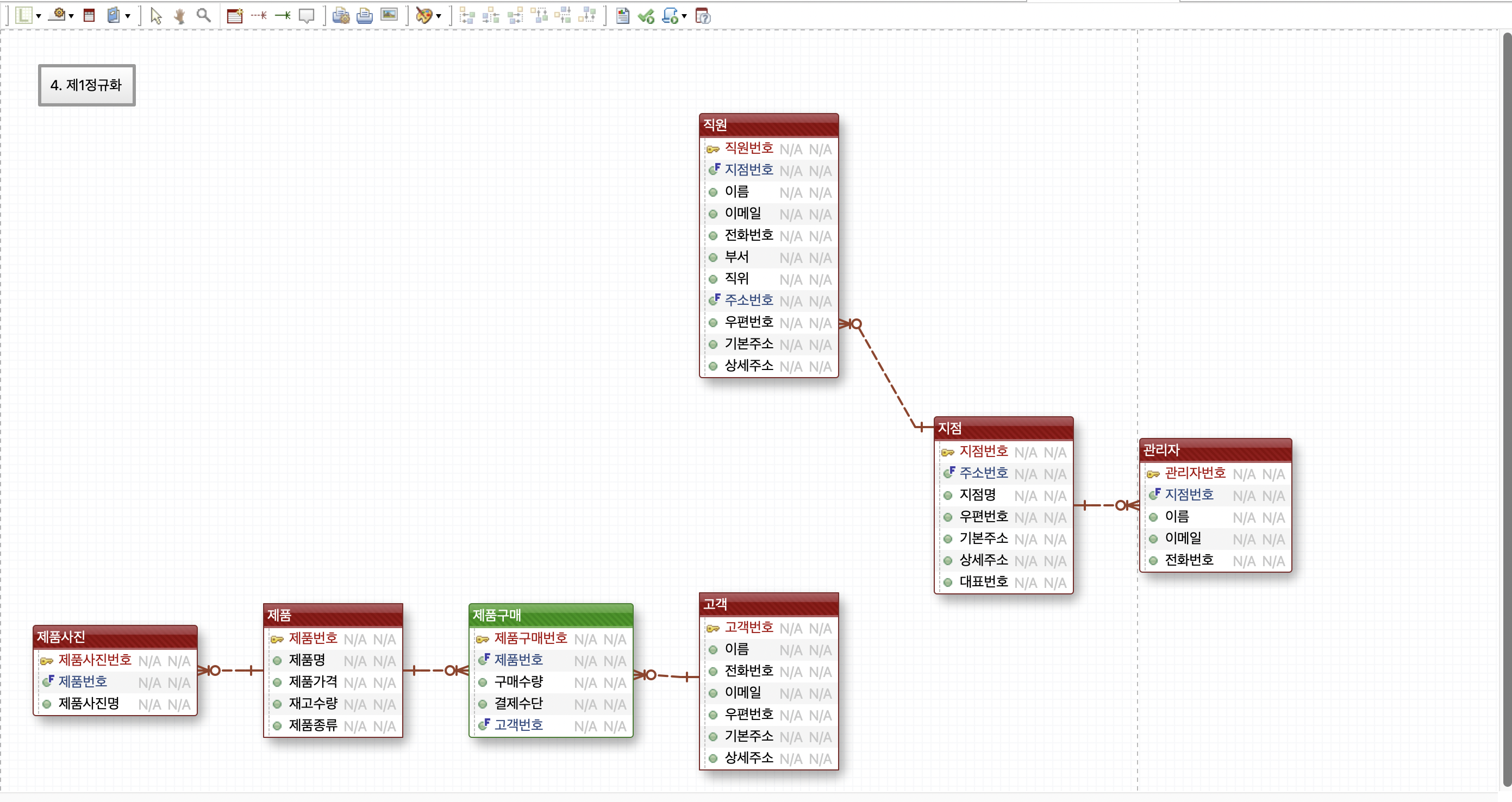1512x802 pixels.
Task: Select the 제품사진 table header
Action: coord(115,637)
